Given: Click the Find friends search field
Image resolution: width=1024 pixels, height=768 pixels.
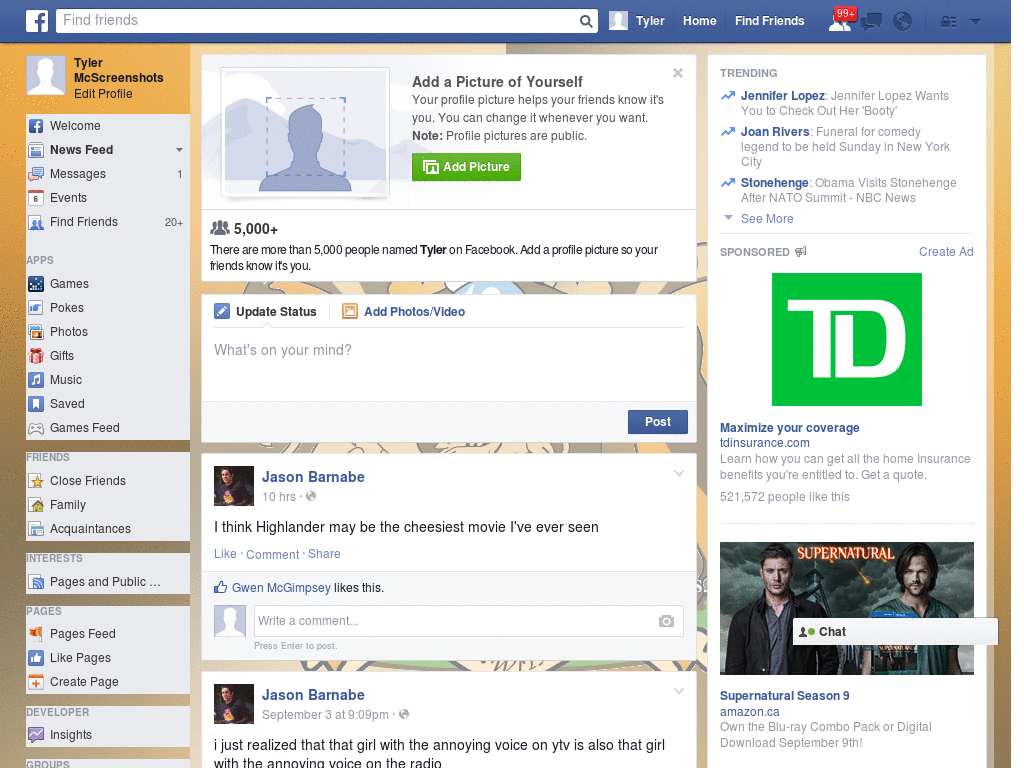Looking at the screenshot, I should click(x=317, y=21).
